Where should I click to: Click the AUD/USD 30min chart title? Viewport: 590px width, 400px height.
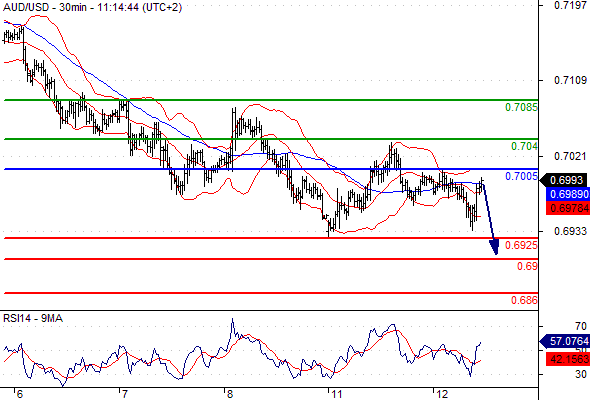click(x=92, y=7)
